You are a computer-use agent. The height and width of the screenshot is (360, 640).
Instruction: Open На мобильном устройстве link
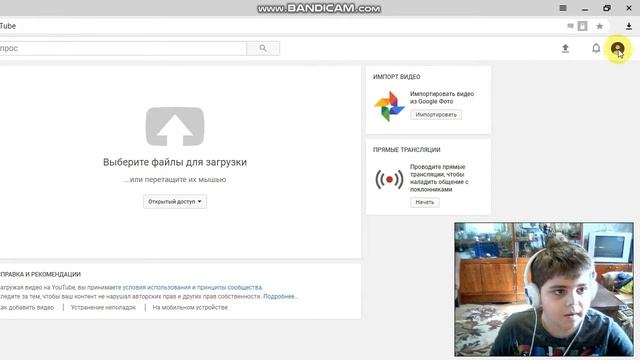coord(190,307)
